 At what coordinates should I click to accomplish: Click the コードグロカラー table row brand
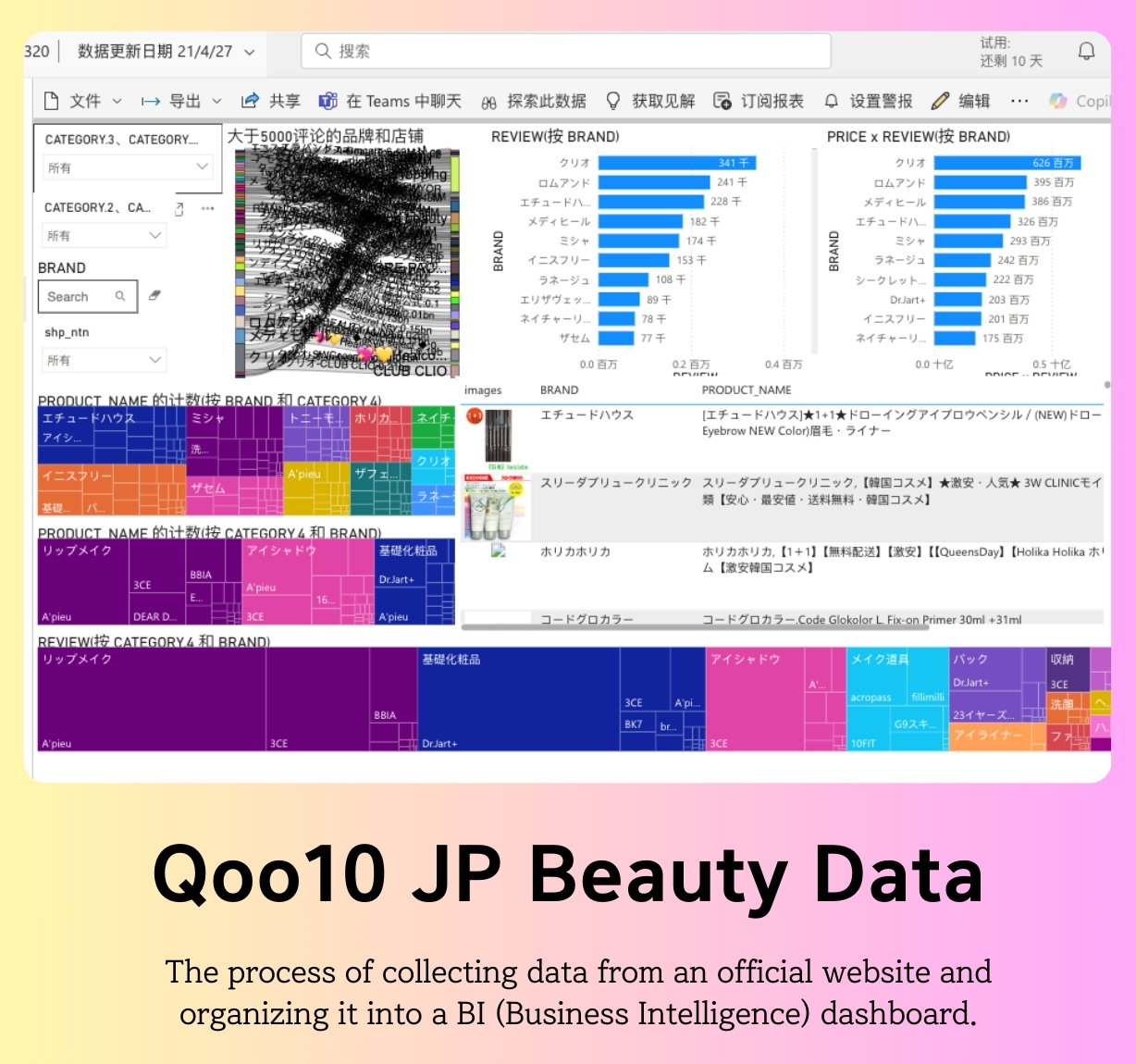pos(587,620)
